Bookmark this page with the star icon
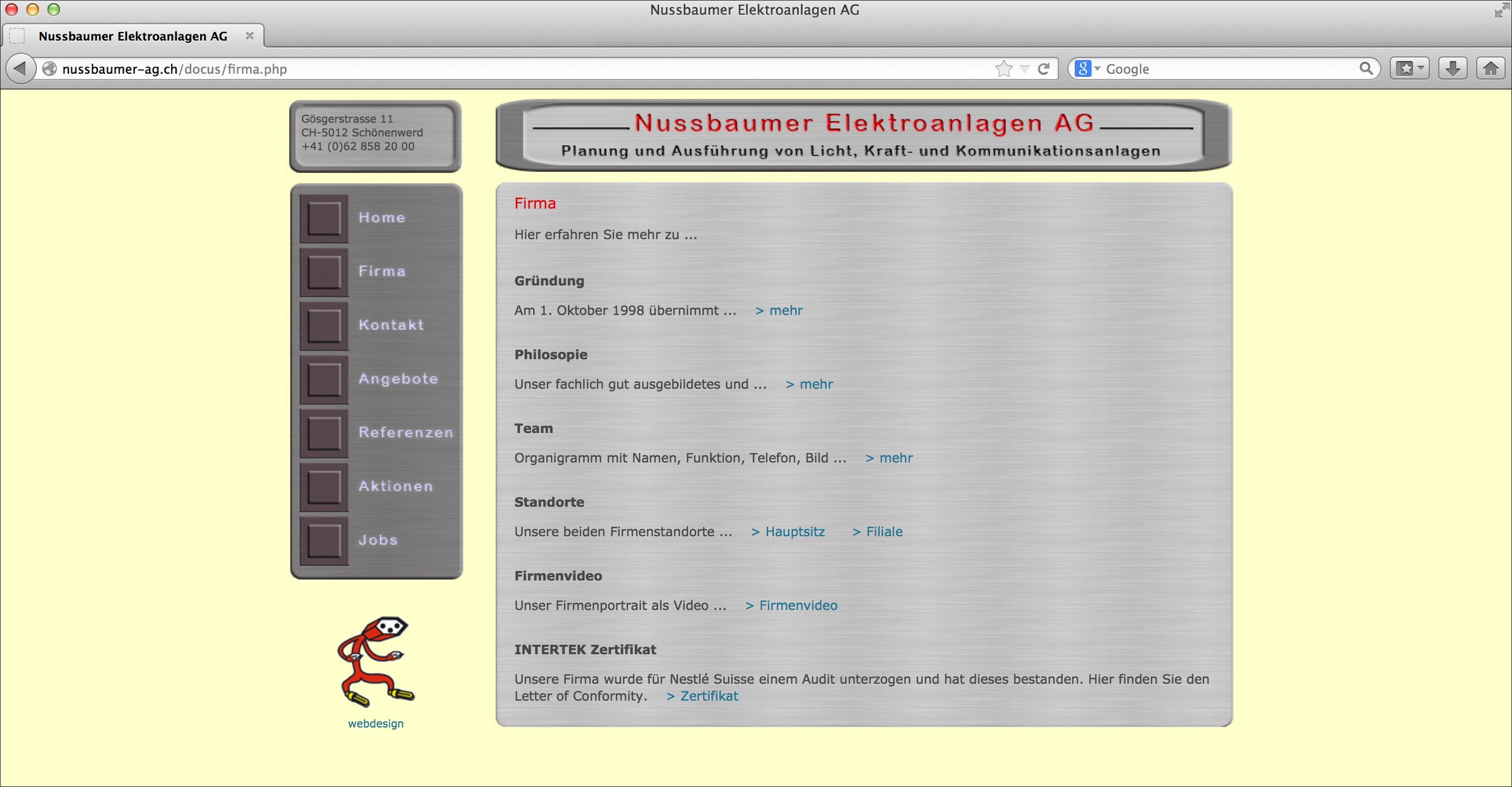The width and height of the screenshot is (1512, 787). click(x=1003, y=69)
